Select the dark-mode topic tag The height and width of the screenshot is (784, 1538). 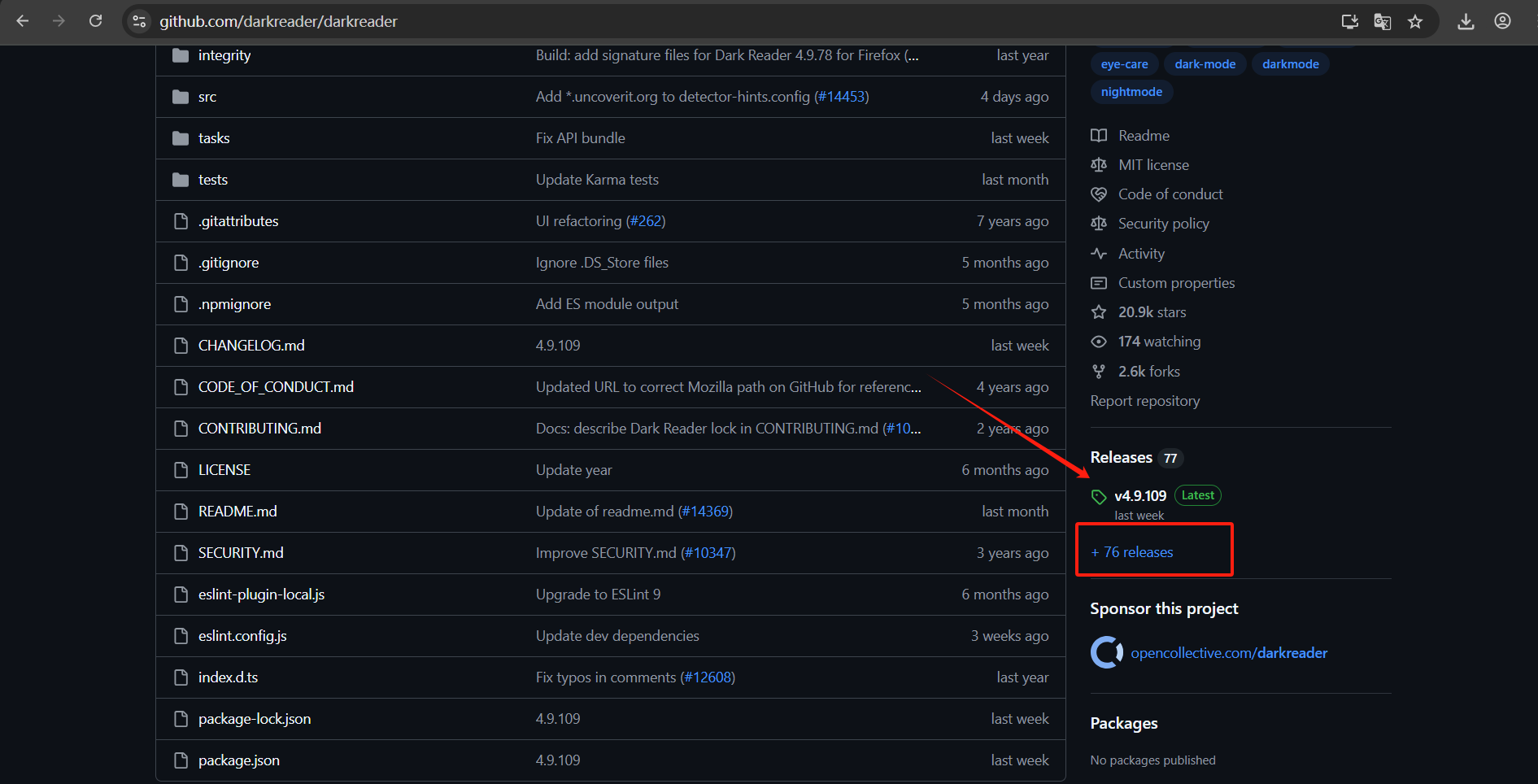pyautogui.click(x=1205, y=64)
